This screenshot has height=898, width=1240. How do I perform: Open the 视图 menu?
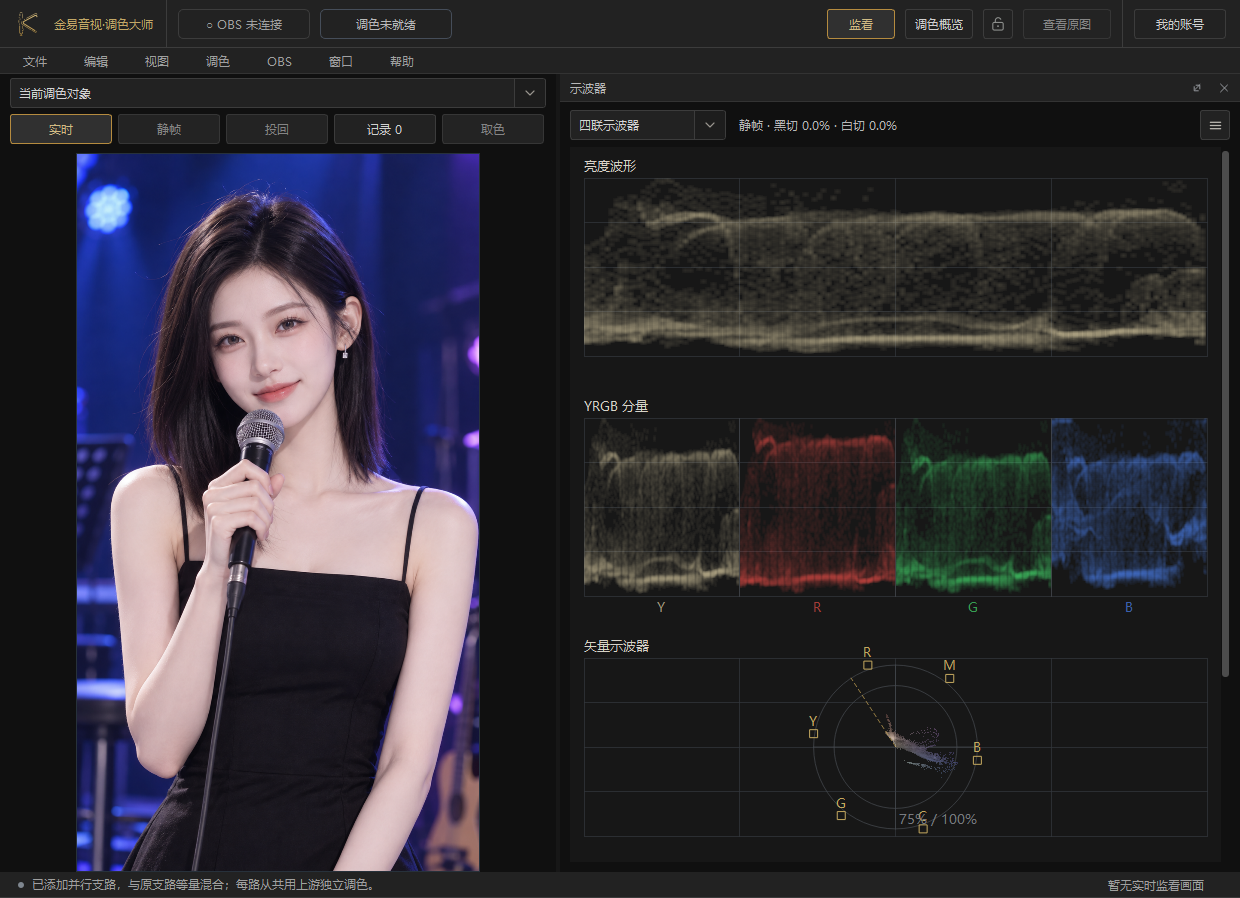(157, 61)
